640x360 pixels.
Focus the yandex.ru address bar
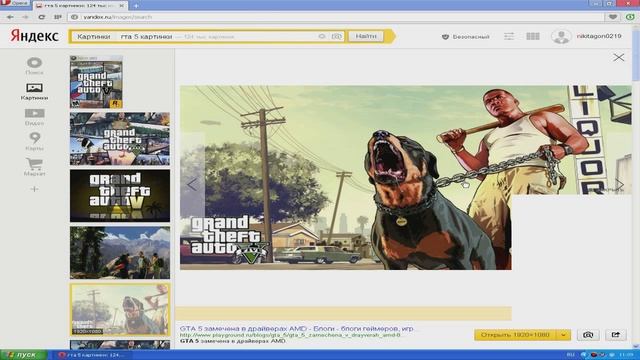click(x=335, y=17)
